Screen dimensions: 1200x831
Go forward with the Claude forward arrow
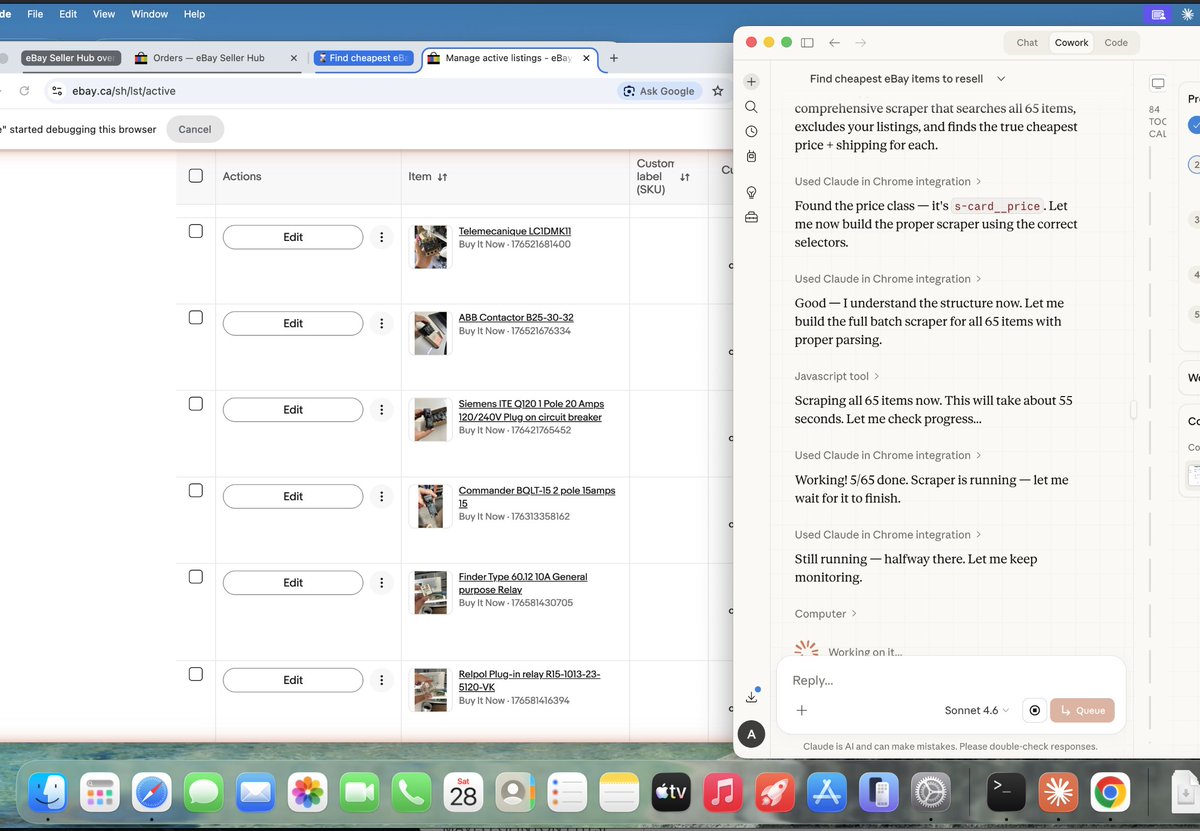pyautogui.click(x=860, y=43)
